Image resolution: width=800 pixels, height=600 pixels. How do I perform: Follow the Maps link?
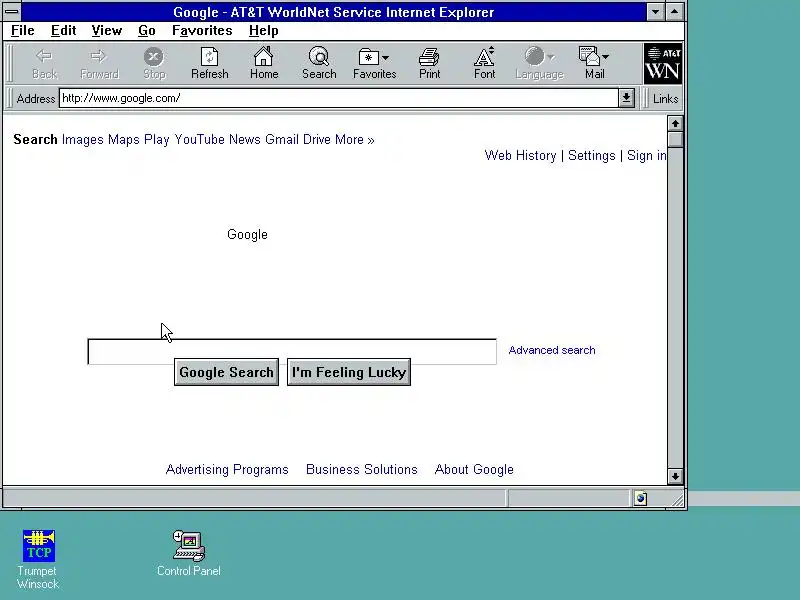[123, 139]
